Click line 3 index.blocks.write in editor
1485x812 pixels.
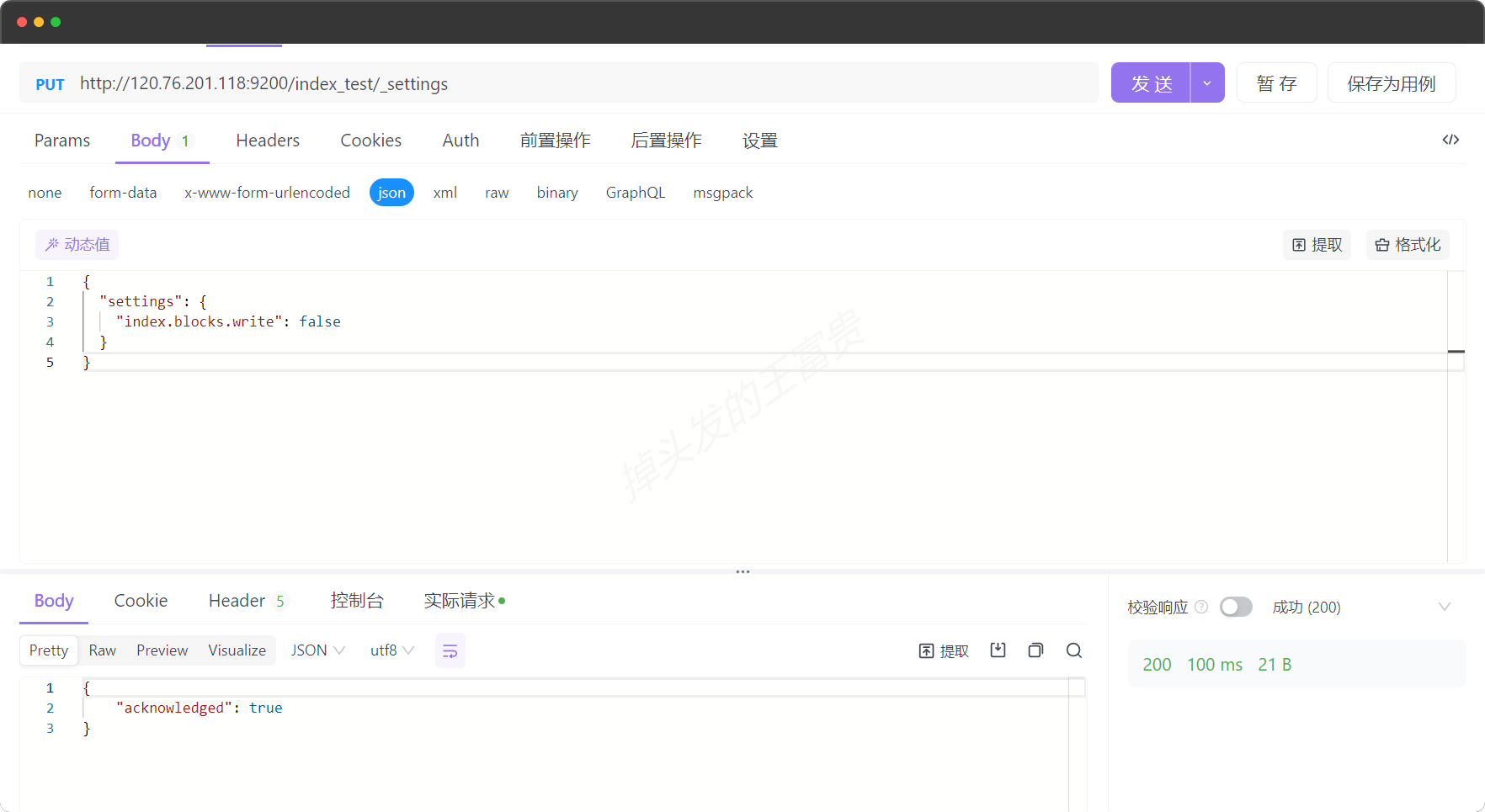(x=227, y=321)
